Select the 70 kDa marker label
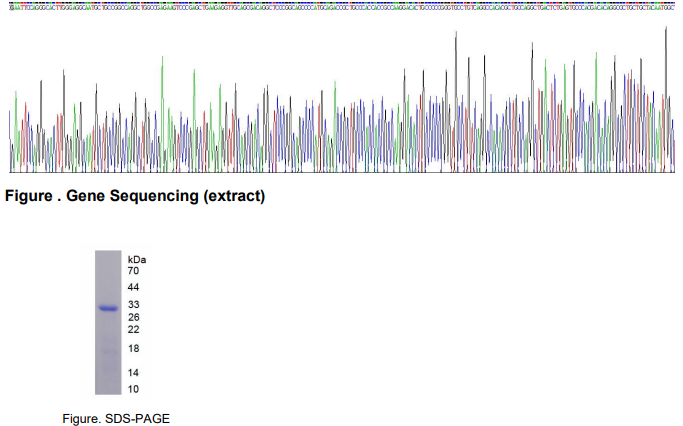683x426 pixels. click(x=134, y=271)
